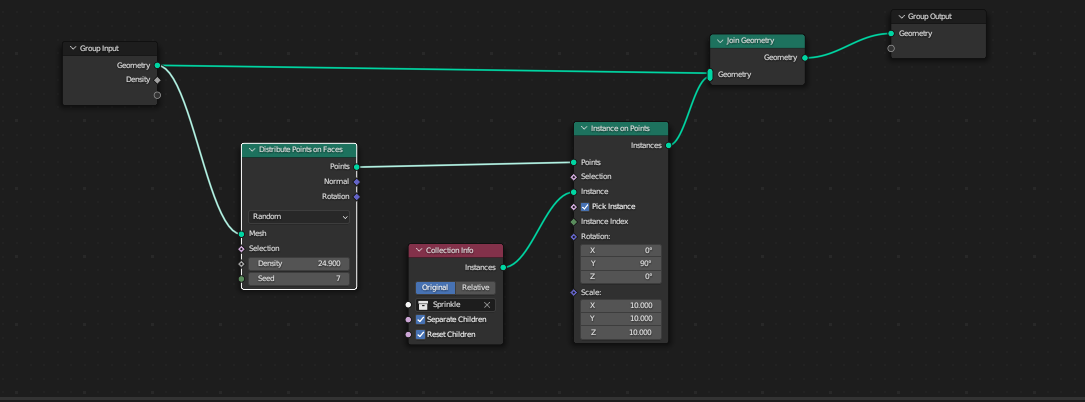Click the Instance Index input socket

573,221
